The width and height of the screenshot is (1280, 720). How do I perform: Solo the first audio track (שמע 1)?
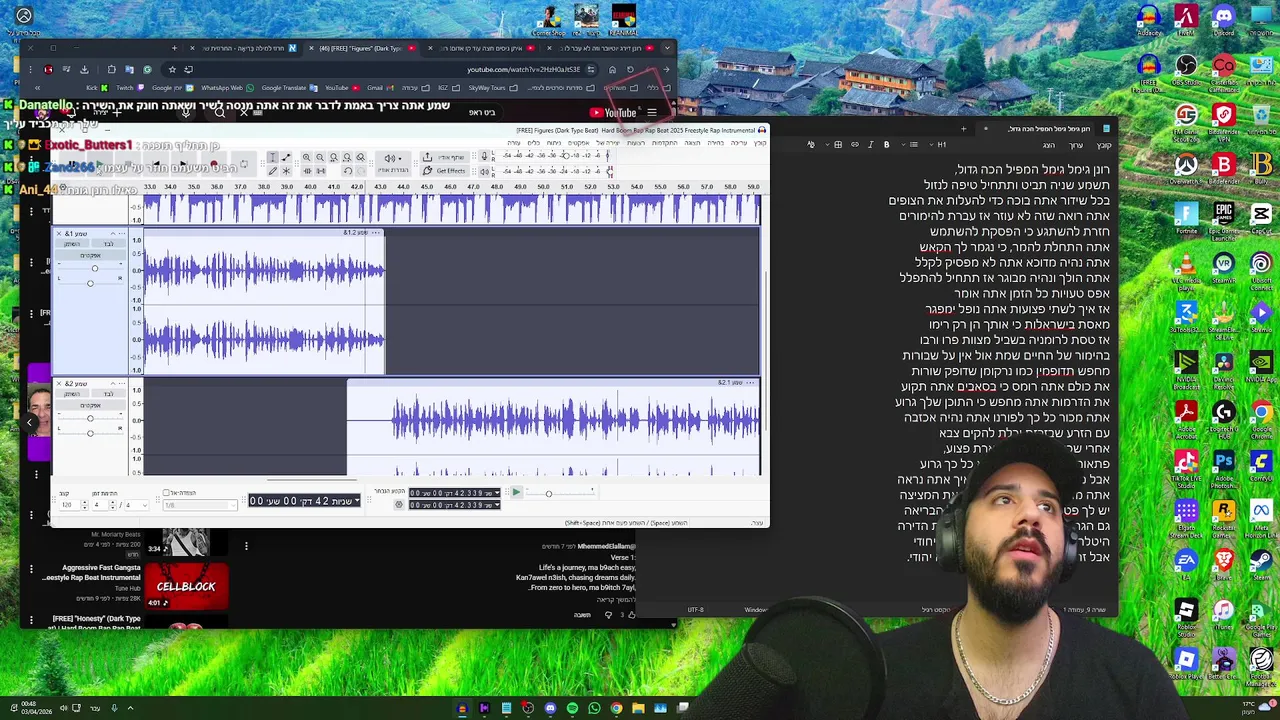click(109, 244)
